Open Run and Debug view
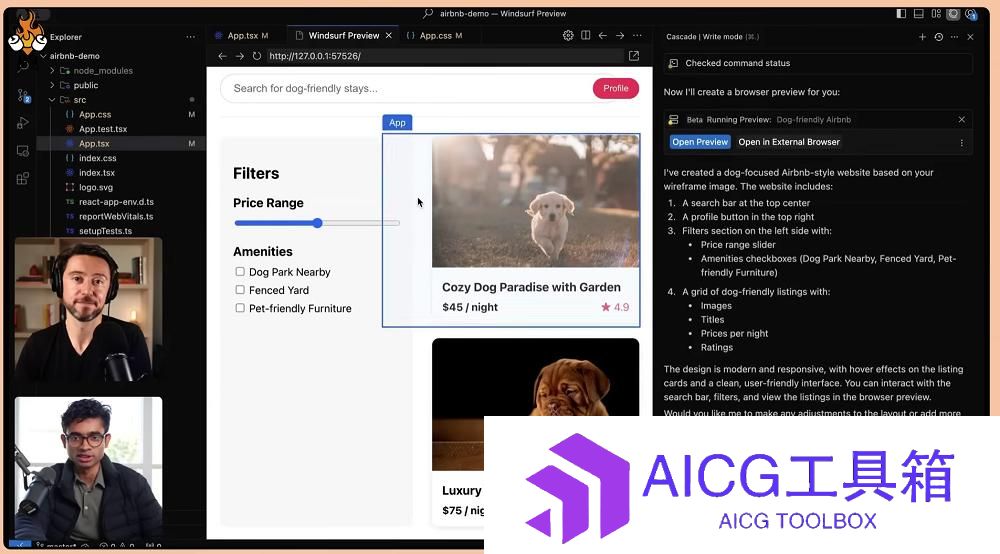 click(x=23, y=123)
